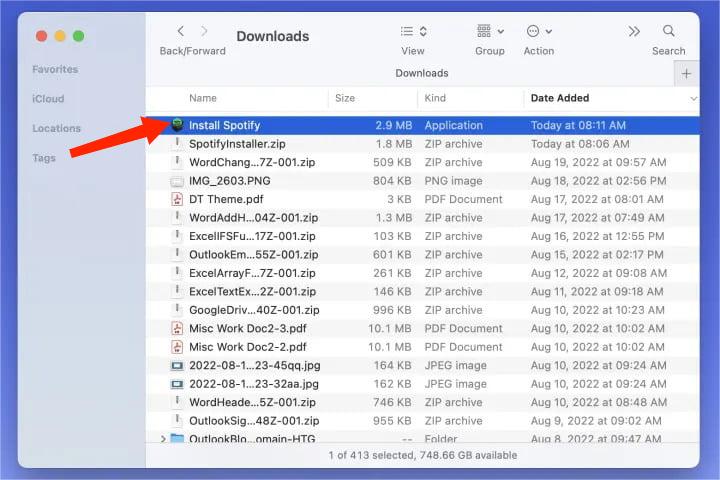The image size is (720, 480).
Task: Click the WordHeade...5Z-001.zip archive icon
Action: (177, 402)
